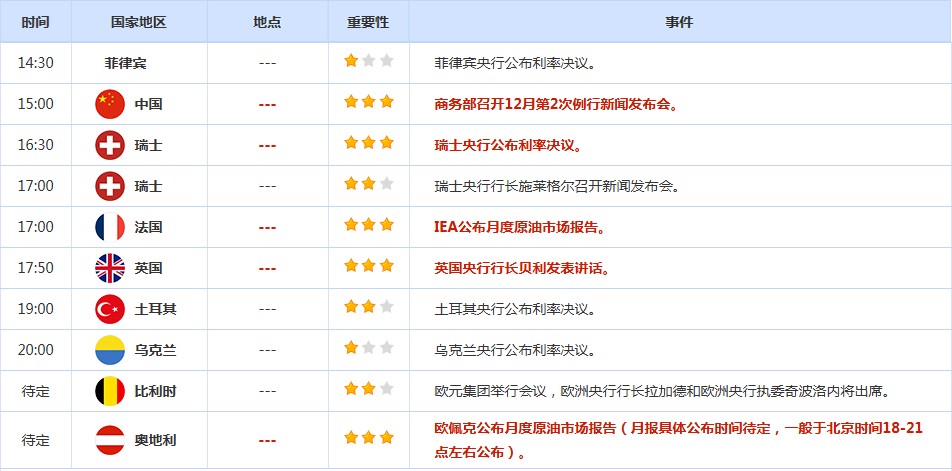952x471 pixels.
Task: Open the OPEC monthly oil report event
Action: click(x=678, y=429)
